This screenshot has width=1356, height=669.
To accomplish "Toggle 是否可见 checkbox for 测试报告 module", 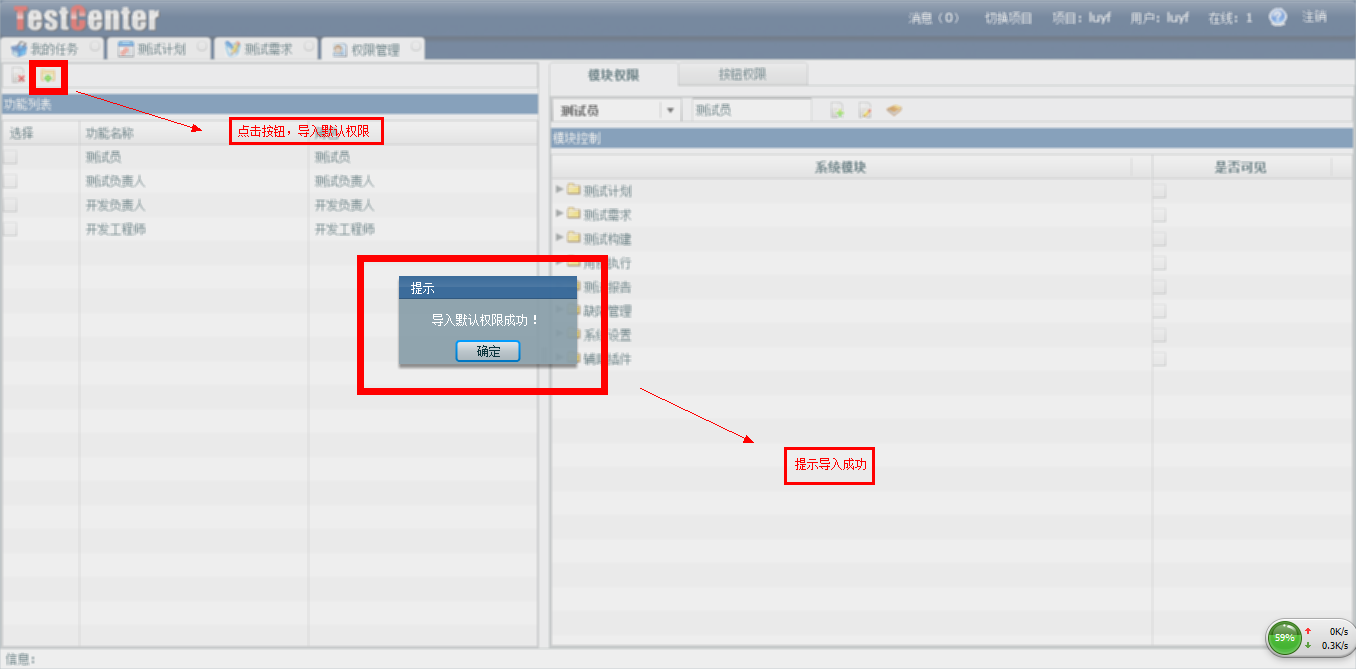I will (1159, 286).
